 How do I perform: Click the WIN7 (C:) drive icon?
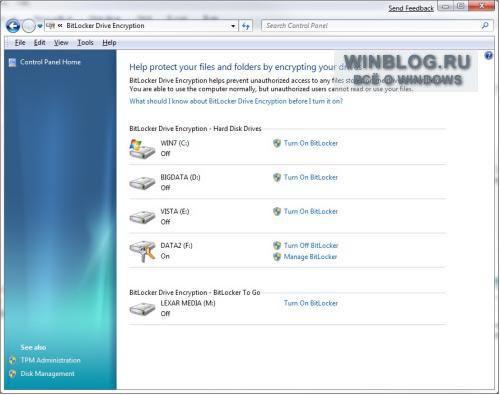point(142,149)
